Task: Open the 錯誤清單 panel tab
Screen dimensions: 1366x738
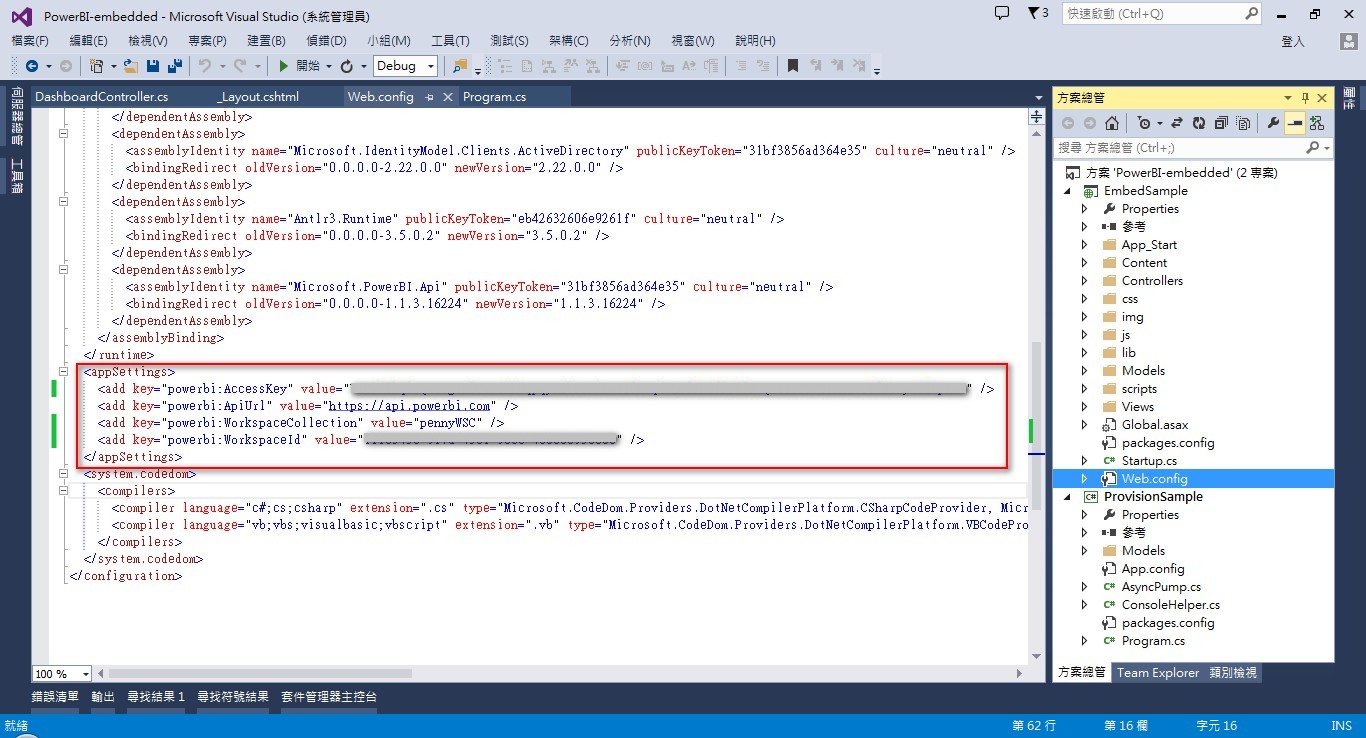Action: pos(56,697)
